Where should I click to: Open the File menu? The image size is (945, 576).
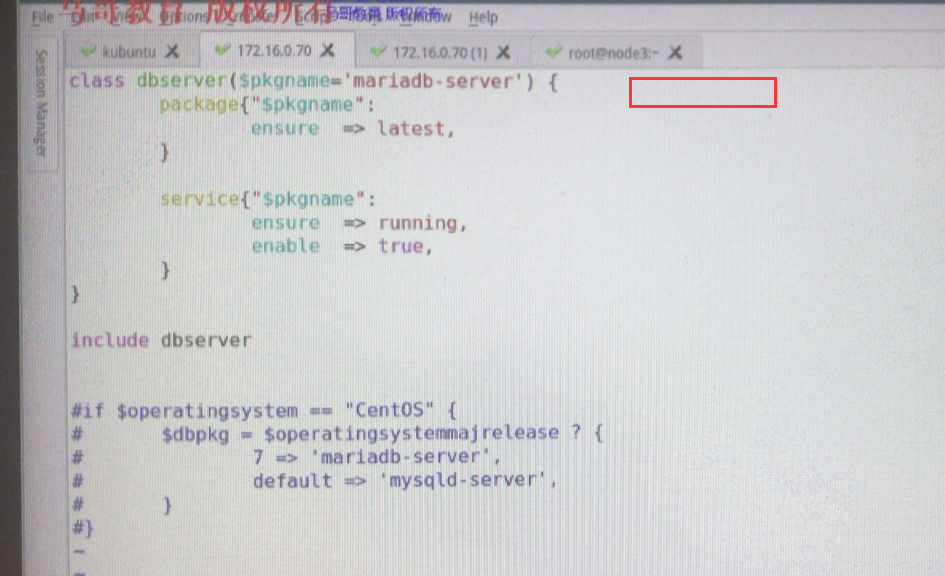pyautogui.click(x=42, y=17)
